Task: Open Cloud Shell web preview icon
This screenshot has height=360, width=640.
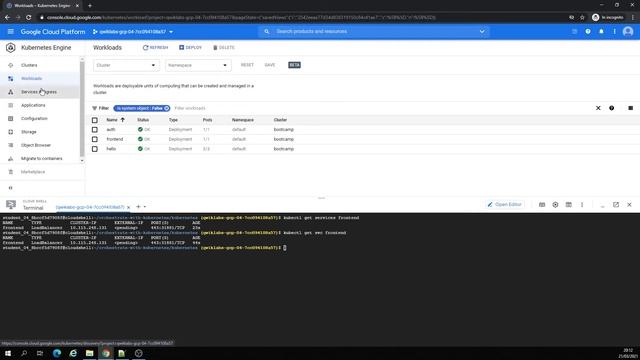Action: click(569, 204)
